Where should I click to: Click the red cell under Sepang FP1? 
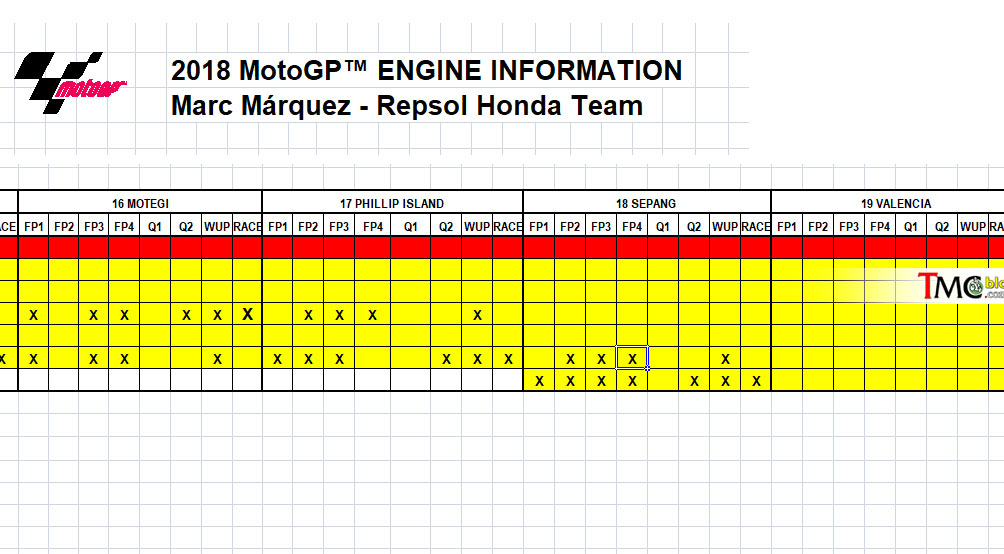(x=539, y=247)
